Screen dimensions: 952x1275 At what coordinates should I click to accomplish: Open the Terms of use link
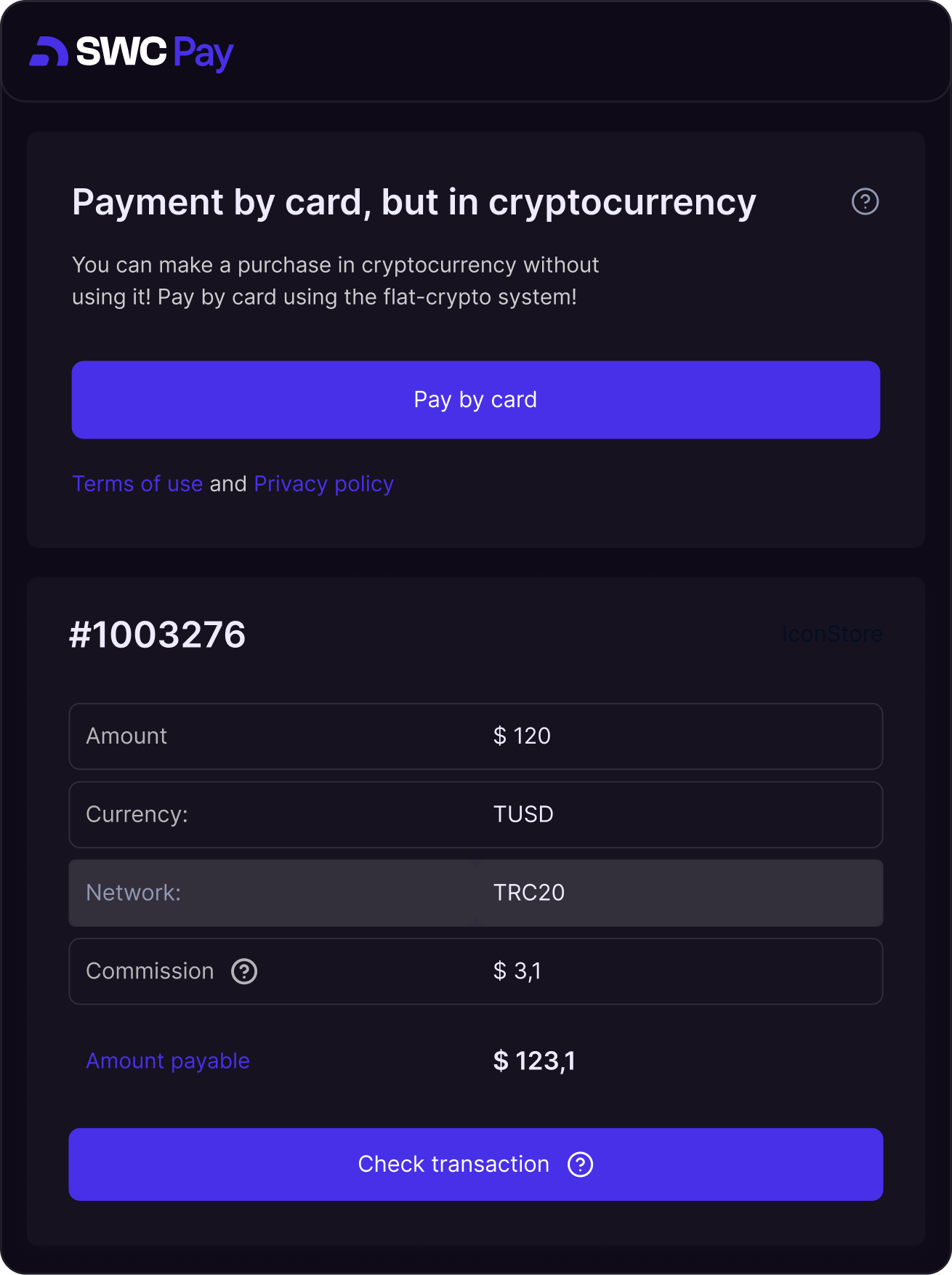tap(137, 484)
